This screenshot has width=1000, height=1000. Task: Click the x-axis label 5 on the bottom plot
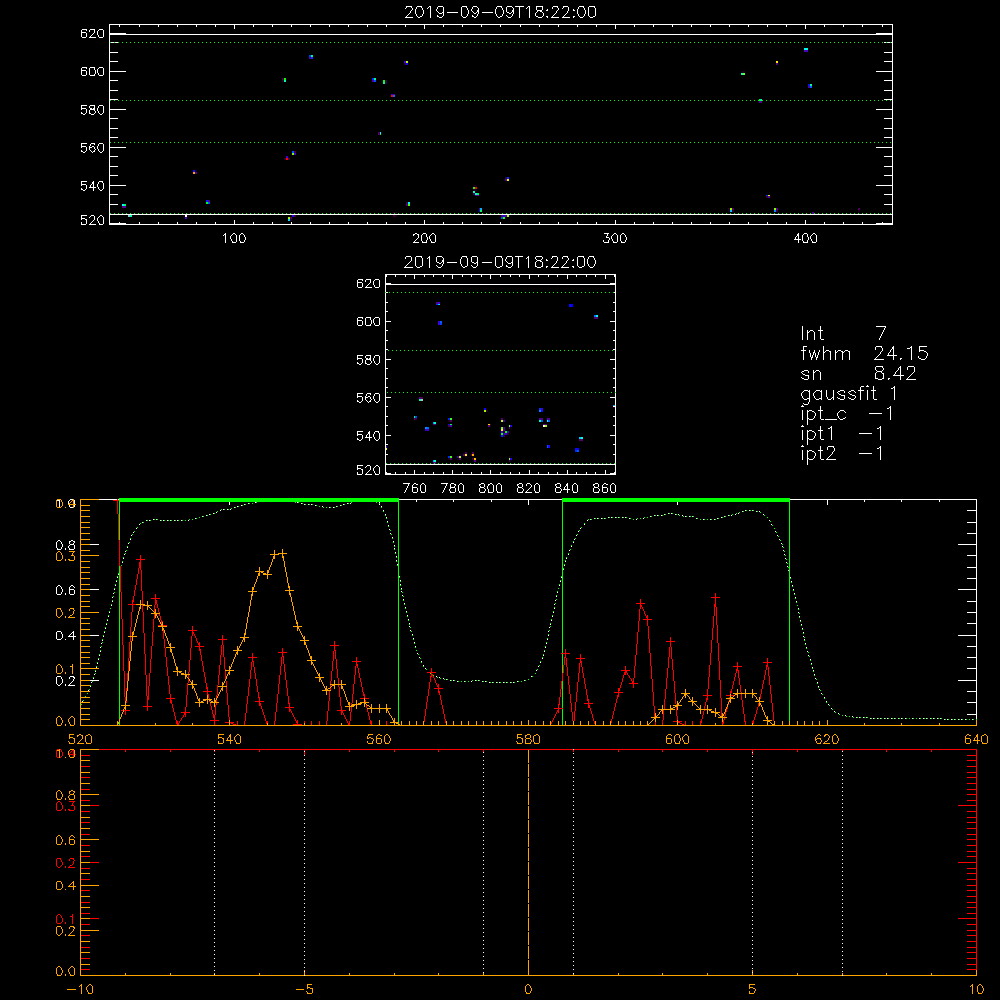click(x=753, y=989)
